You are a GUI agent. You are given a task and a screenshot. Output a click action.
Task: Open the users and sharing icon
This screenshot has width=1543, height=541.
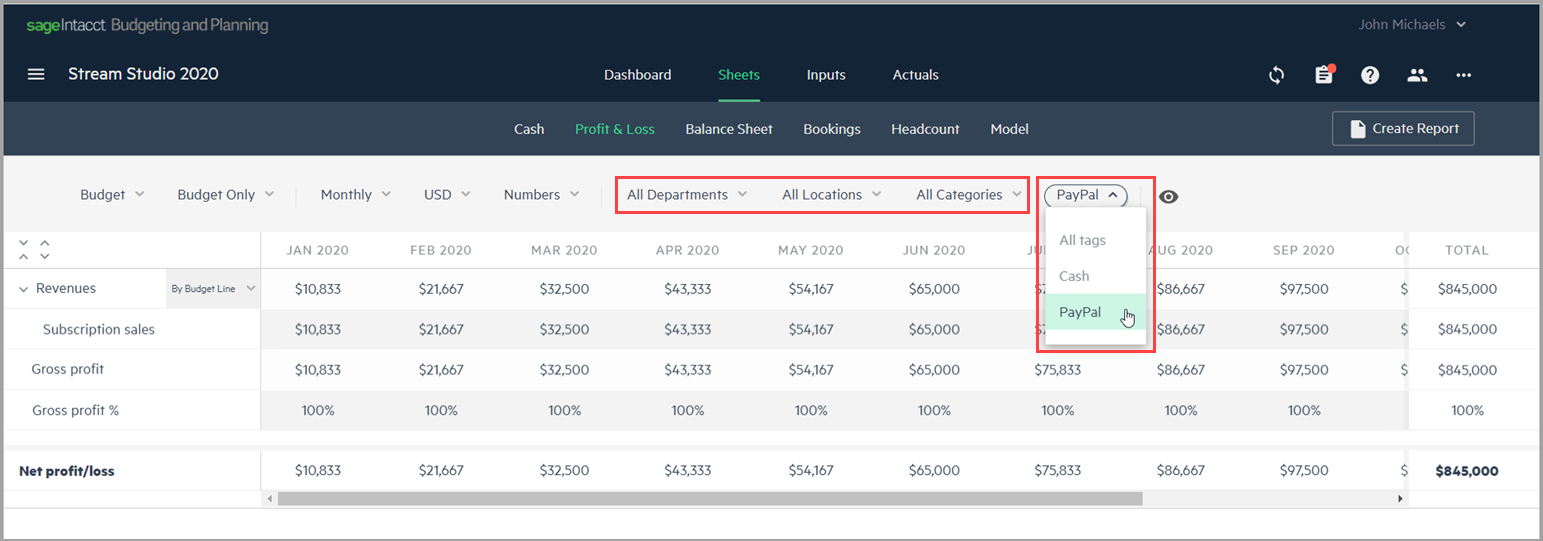tap(1417, 75)
